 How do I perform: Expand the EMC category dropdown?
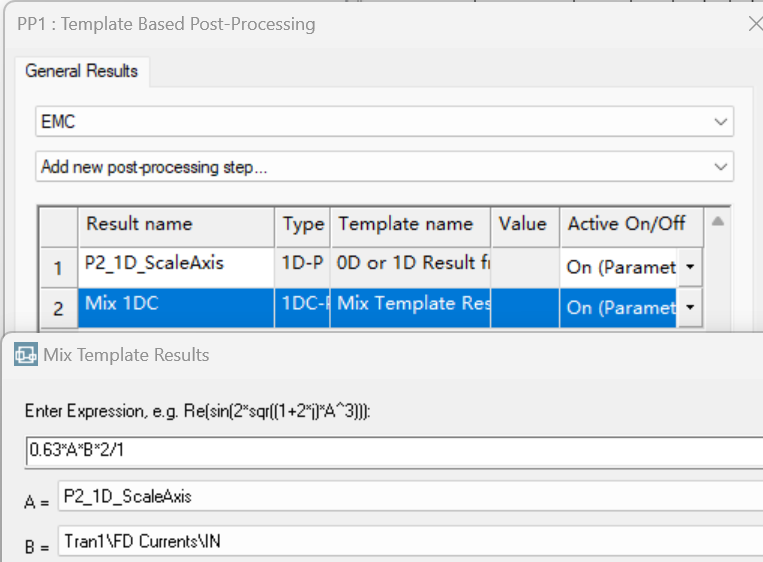click(721, 122)
